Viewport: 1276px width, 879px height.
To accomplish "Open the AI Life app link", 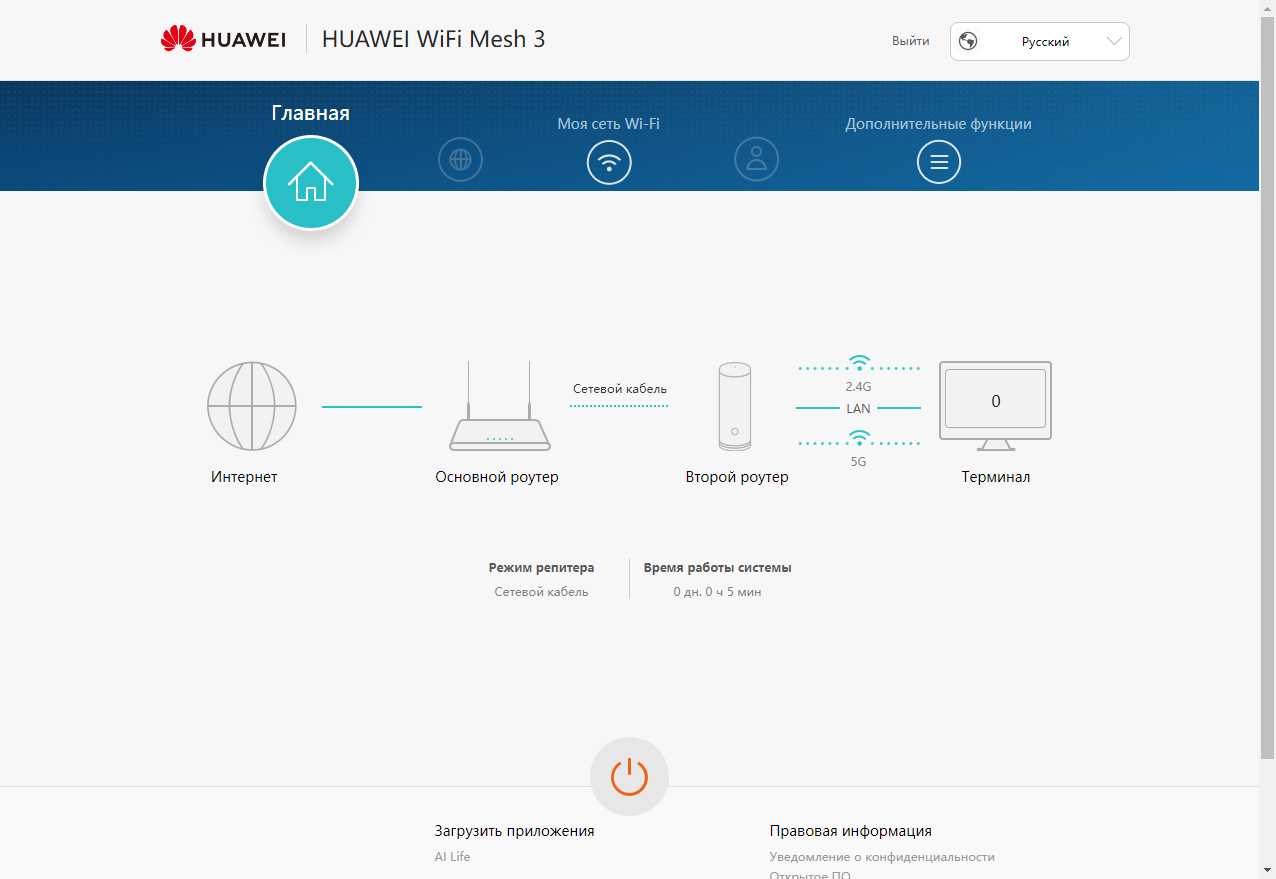I will (x=452, y=856).
